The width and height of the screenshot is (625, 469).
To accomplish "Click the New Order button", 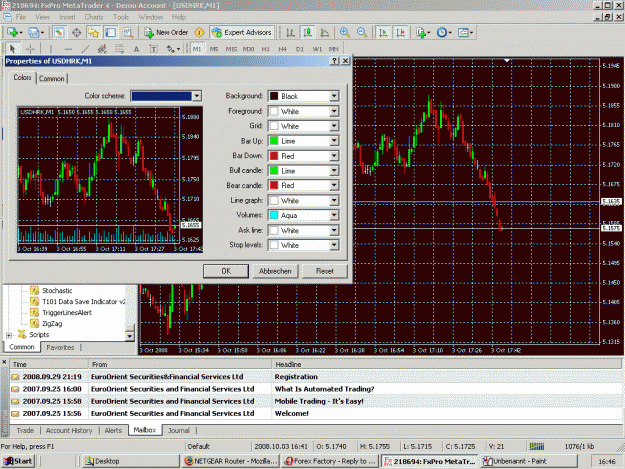I will click(x=166, y=33).
